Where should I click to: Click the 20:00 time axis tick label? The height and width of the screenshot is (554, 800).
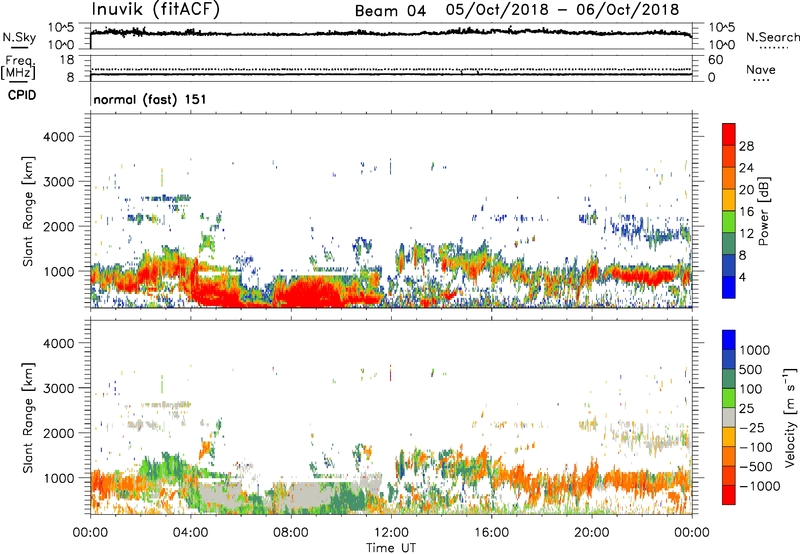[x=592, y=533]
